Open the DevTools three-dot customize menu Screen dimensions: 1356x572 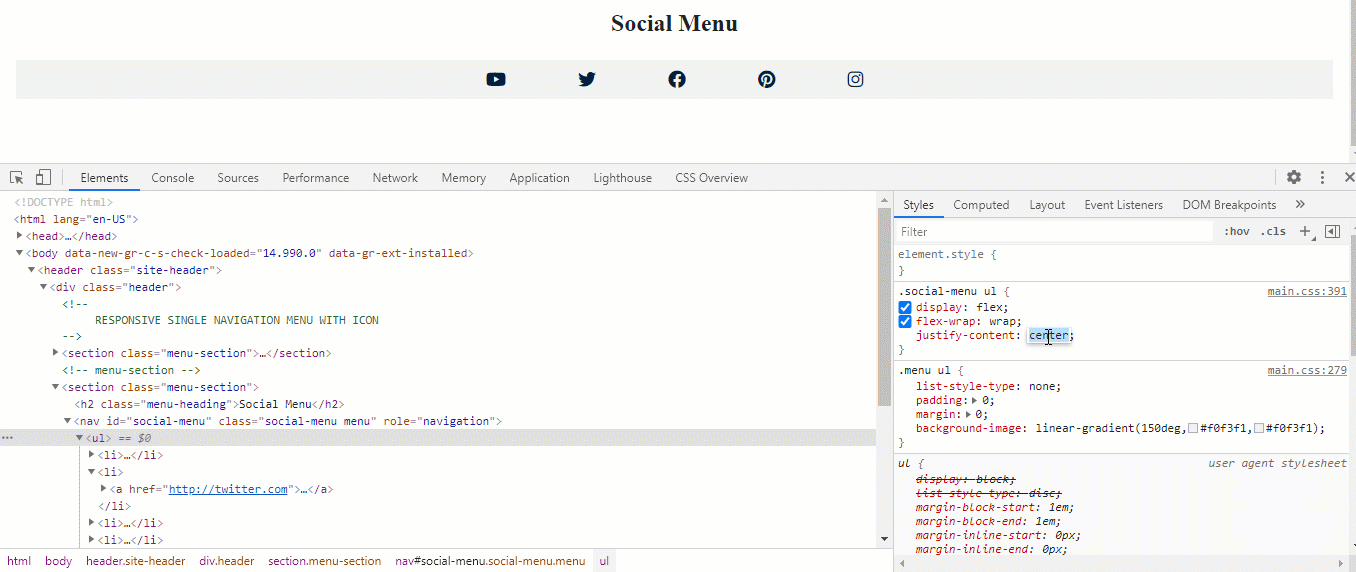pyautogui.click(x=1322, y=177)
